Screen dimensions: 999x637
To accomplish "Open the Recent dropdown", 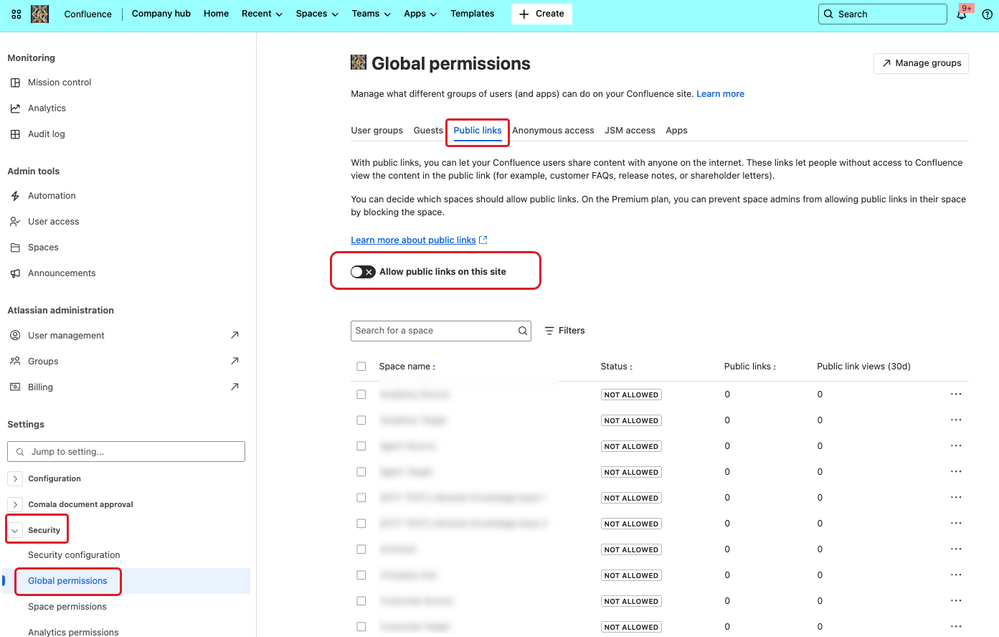I will click(262, 13).
